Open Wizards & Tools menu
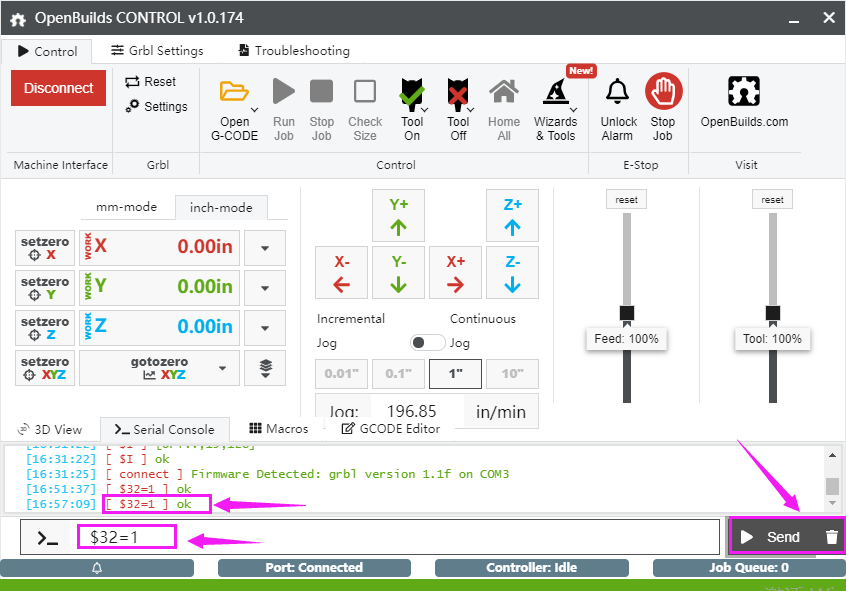The image size is (846, 591). (x=555, y=93)
